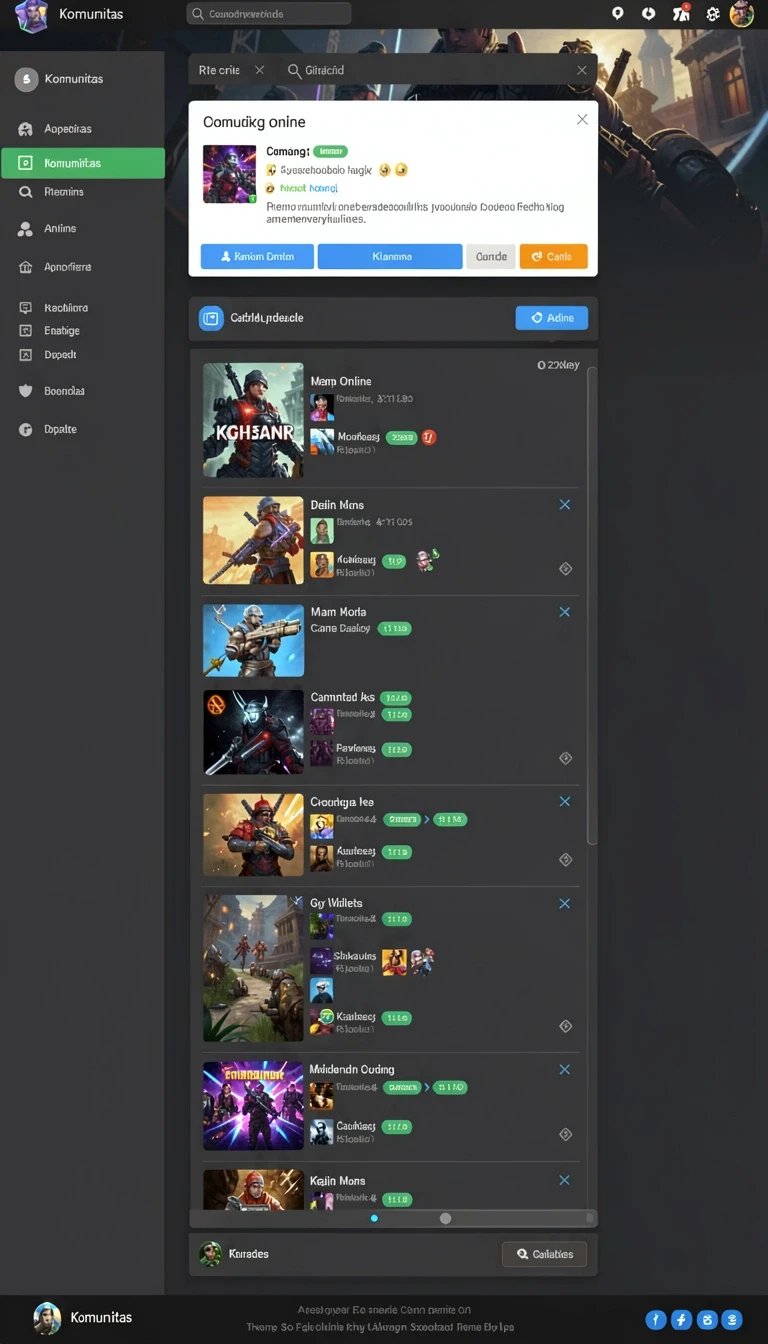
Task: Click the diamond icon in the Deliin Mms row
Action: 565,569
